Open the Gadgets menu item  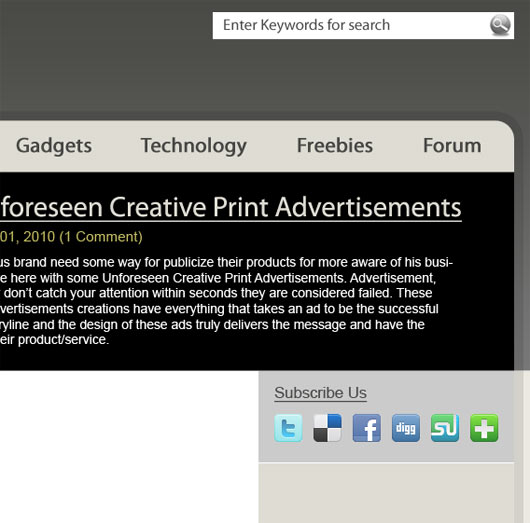(54, 146)
